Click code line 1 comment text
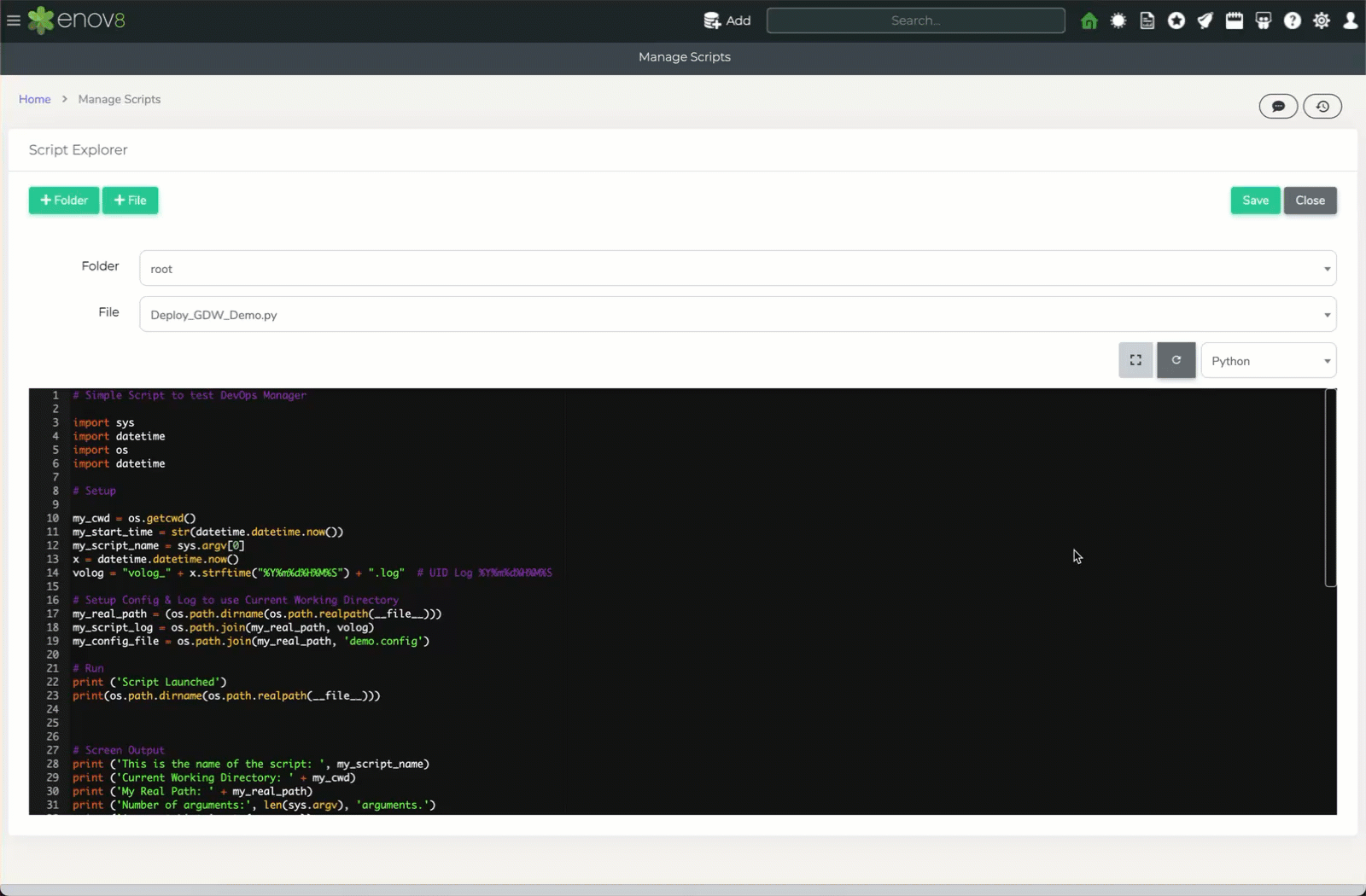 [x=190, y=395]
